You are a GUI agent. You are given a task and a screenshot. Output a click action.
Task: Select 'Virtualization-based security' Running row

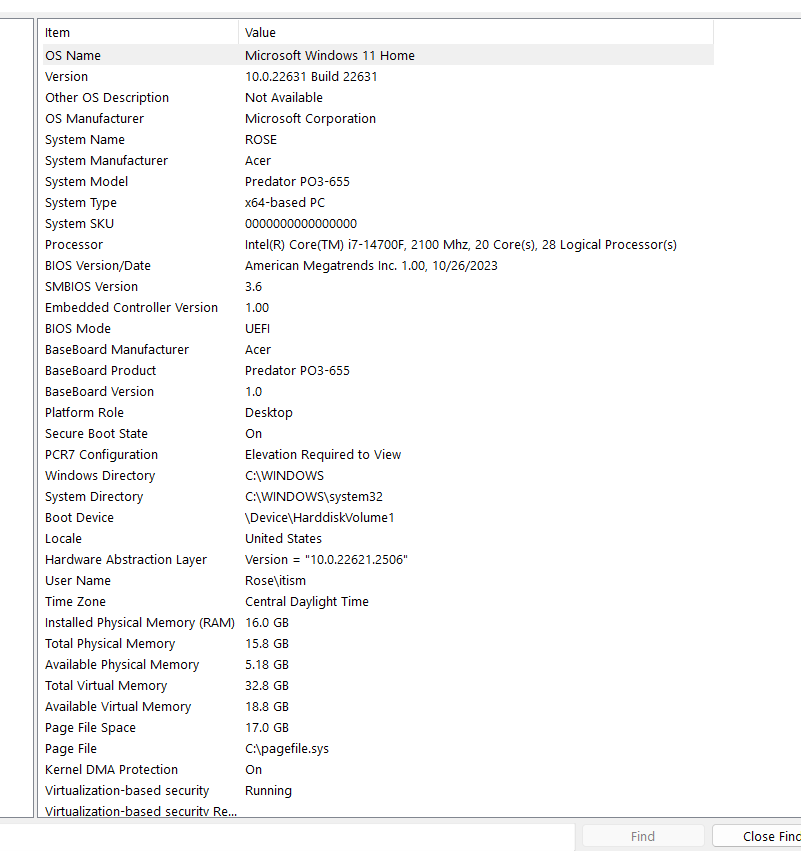(x=378, y=790)
